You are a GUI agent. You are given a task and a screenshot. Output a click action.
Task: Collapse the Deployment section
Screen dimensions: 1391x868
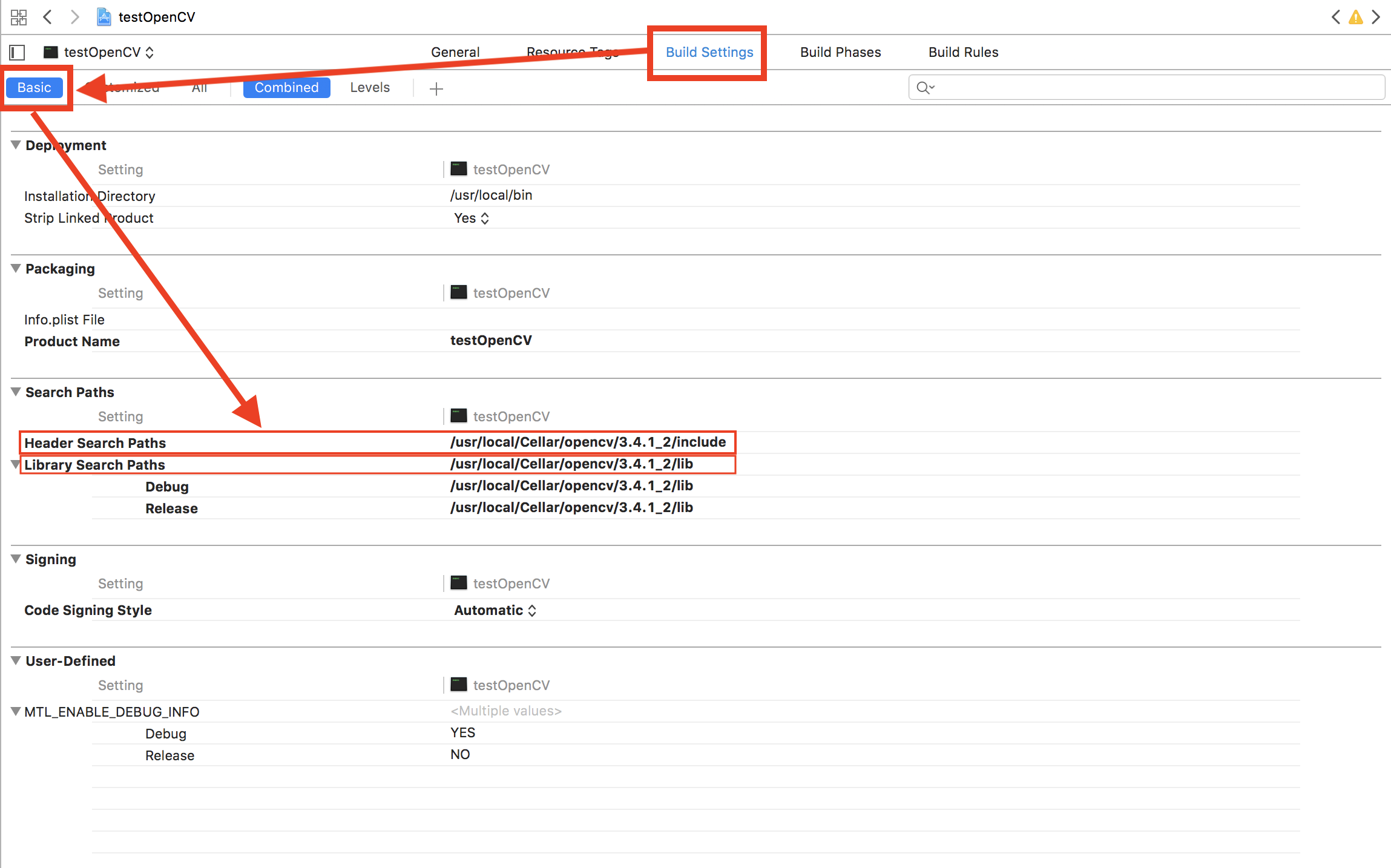click(16, 145)
